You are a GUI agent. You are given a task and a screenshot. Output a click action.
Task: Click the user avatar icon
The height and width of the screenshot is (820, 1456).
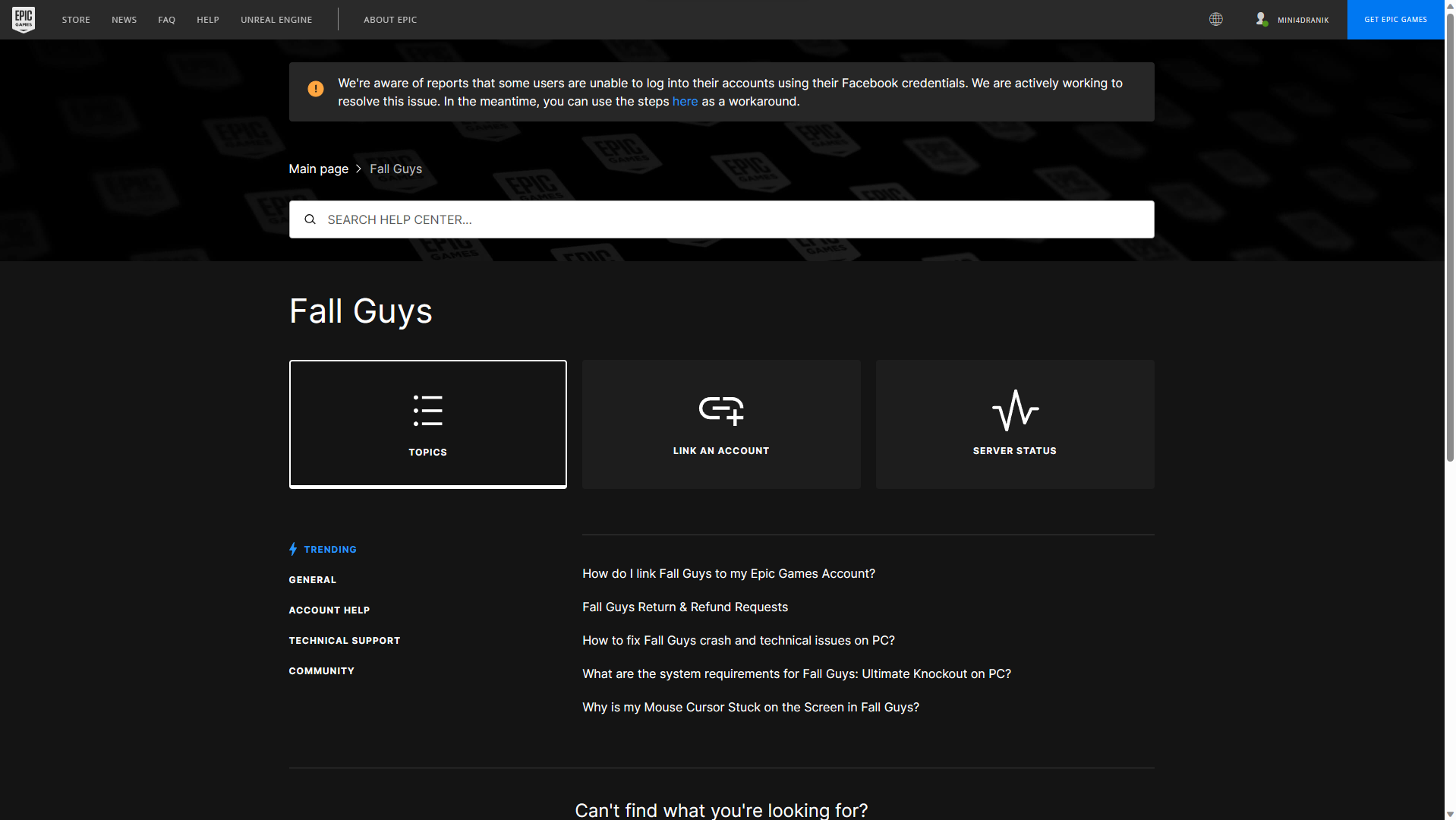(1261, 19)
